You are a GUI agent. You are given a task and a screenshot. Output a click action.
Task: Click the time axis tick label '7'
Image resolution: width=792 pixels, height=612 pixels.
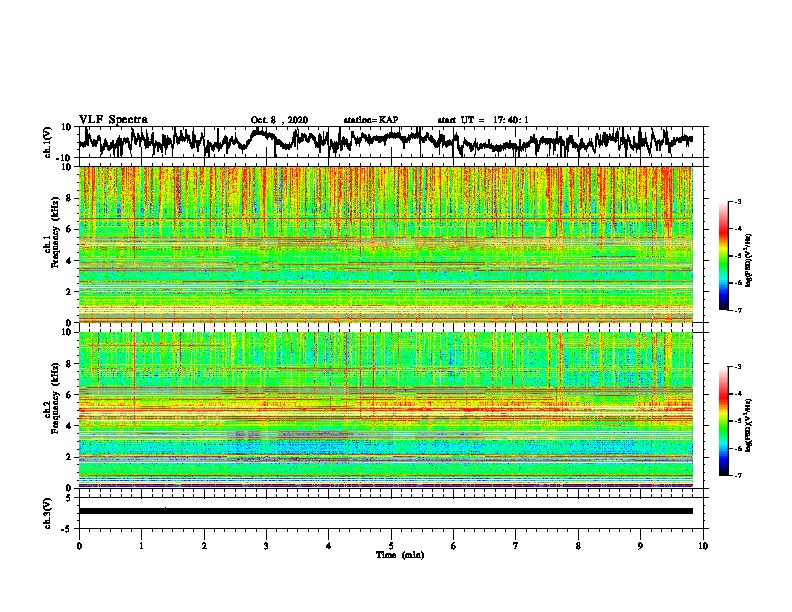coord(516,546)
